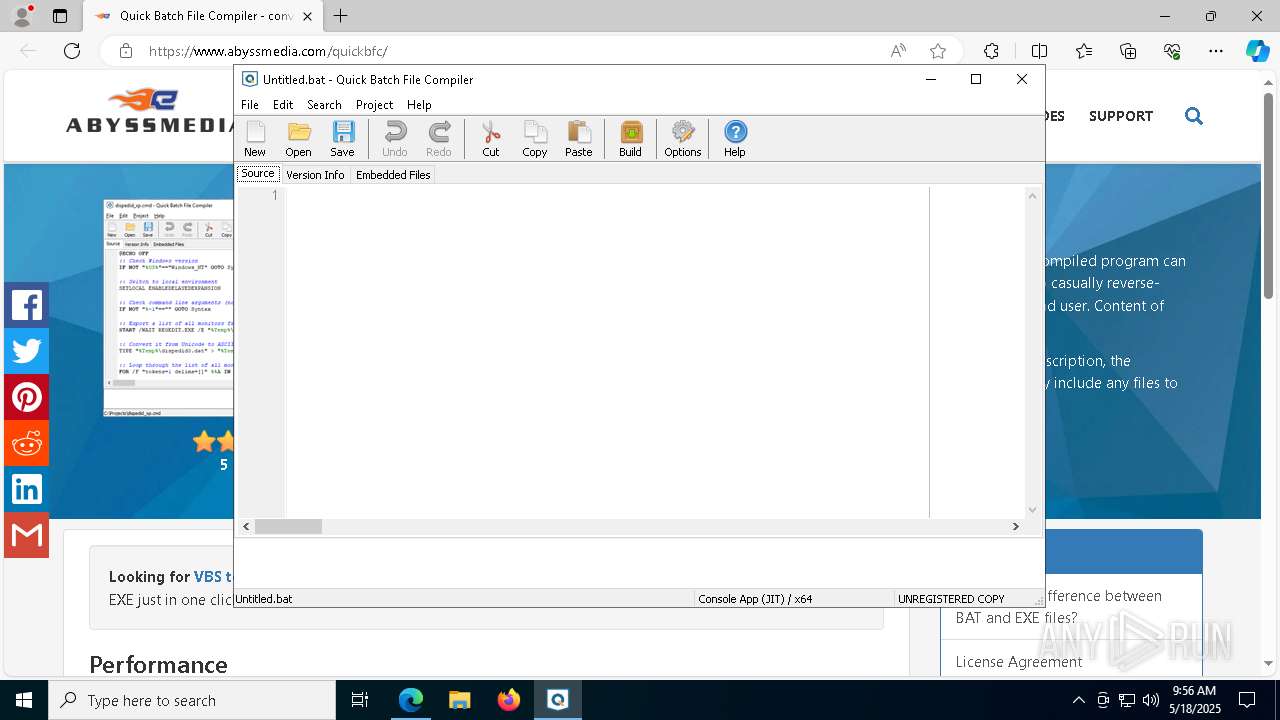Viewport: 1280px width, 720px height.
Task: Cut selection with scissors icon
Action: coord(491,139)
